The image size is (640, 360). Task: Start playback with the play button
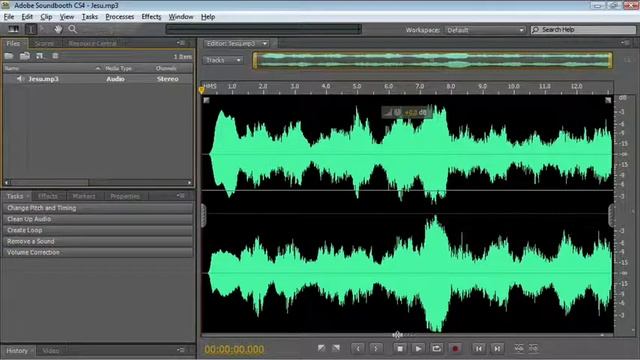click(x=418, y=349)
